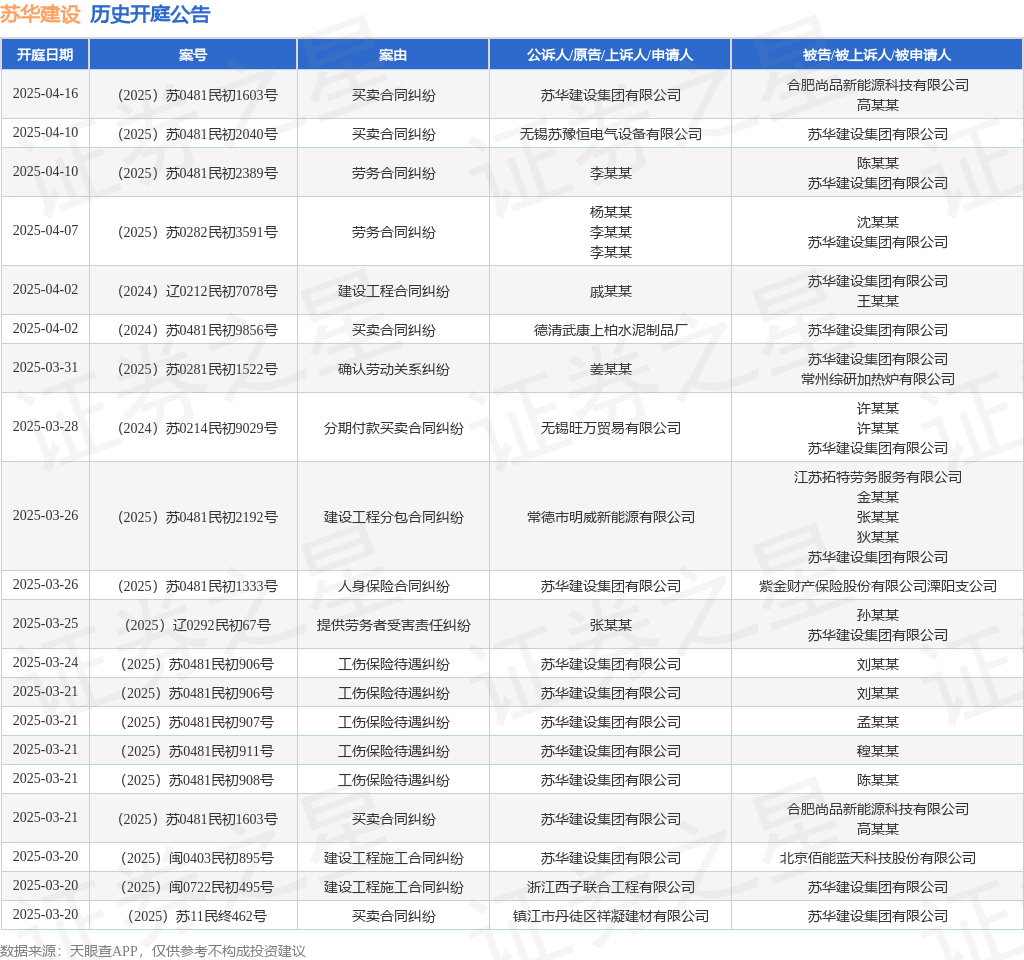Click the cause 提供劳务者受害责任纠纷
The image size is (1024, 960).
click(393, 626)
